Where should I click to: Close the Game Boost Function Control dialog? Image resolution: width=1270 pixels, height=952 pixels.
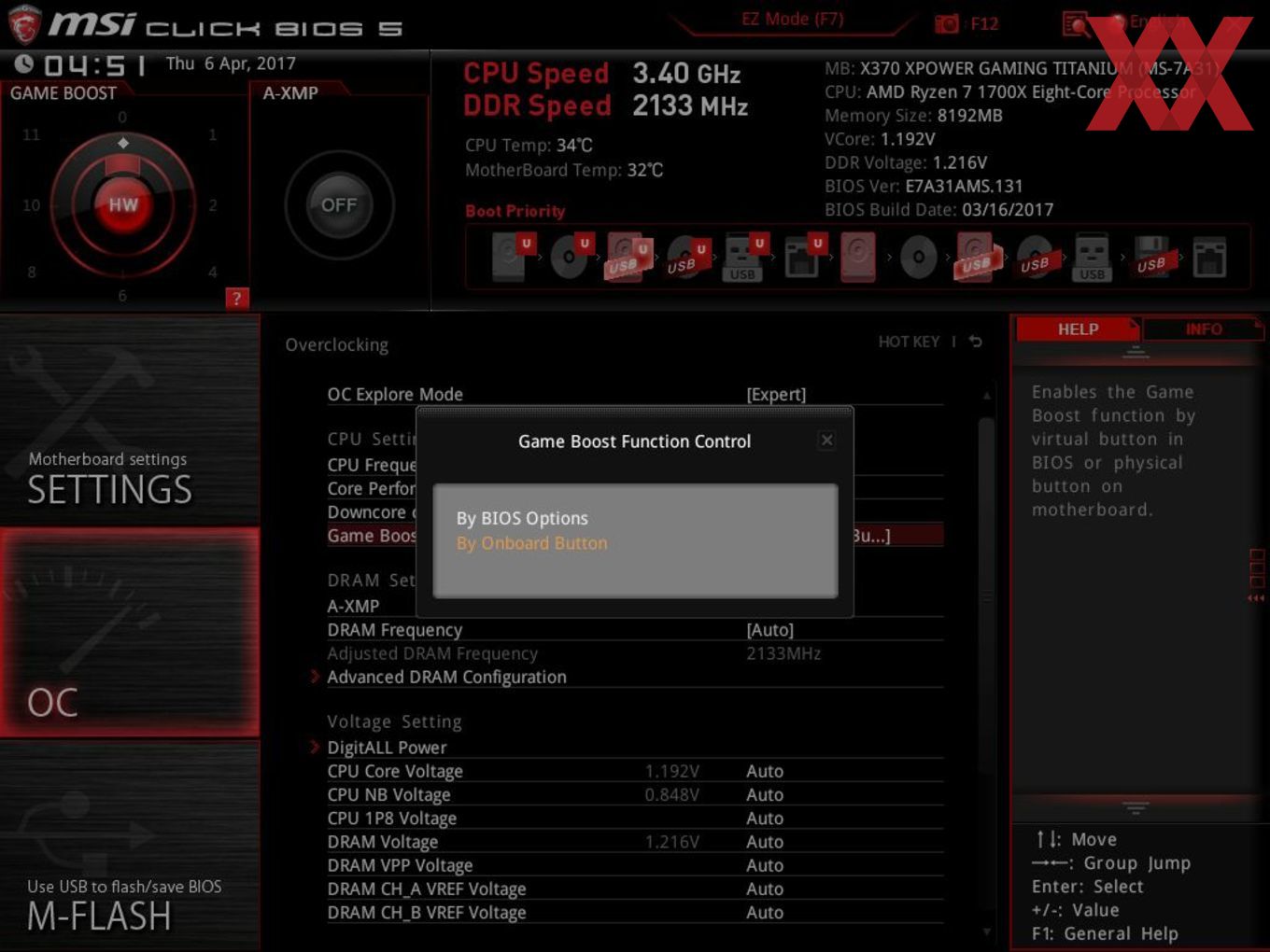coord(826,441)
